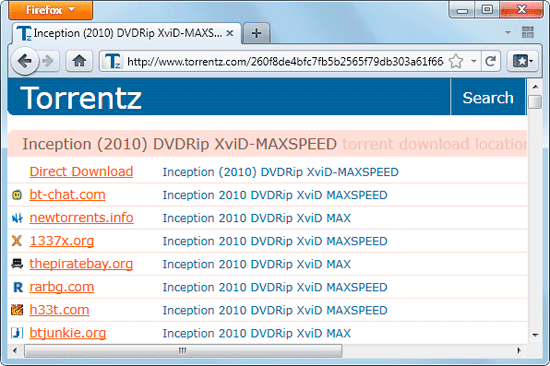Click the Torrentz favicon in the address bar
This screenshot has height=366, width=550.
click(x=112, y=61)
